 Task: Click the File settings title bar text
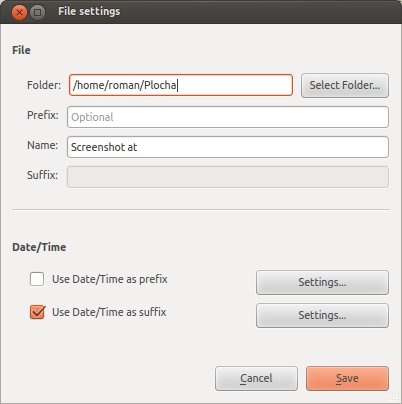point(89,11)
